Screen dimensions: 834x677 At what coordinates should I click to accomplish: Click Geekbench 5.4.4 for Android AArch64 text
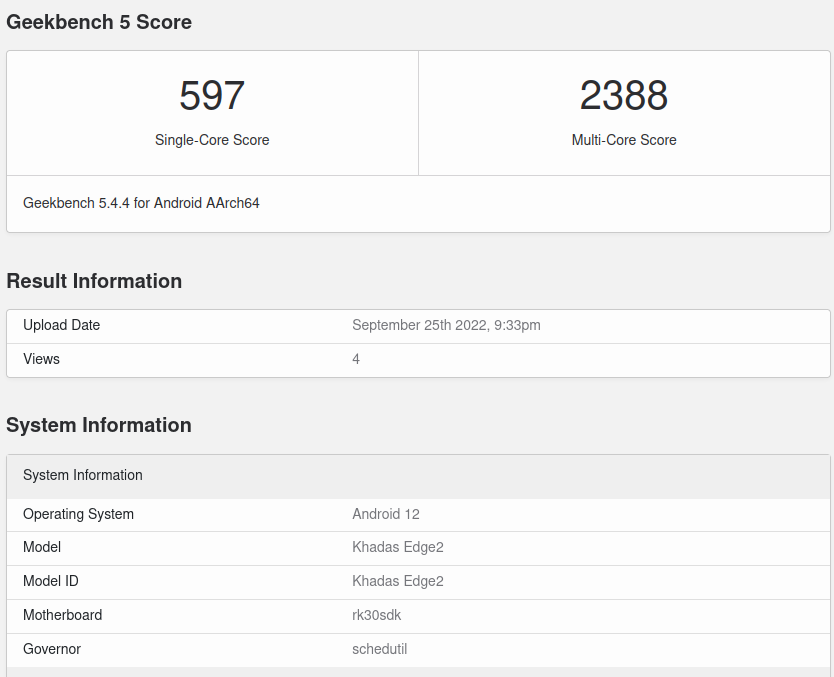tap(141, 203)
